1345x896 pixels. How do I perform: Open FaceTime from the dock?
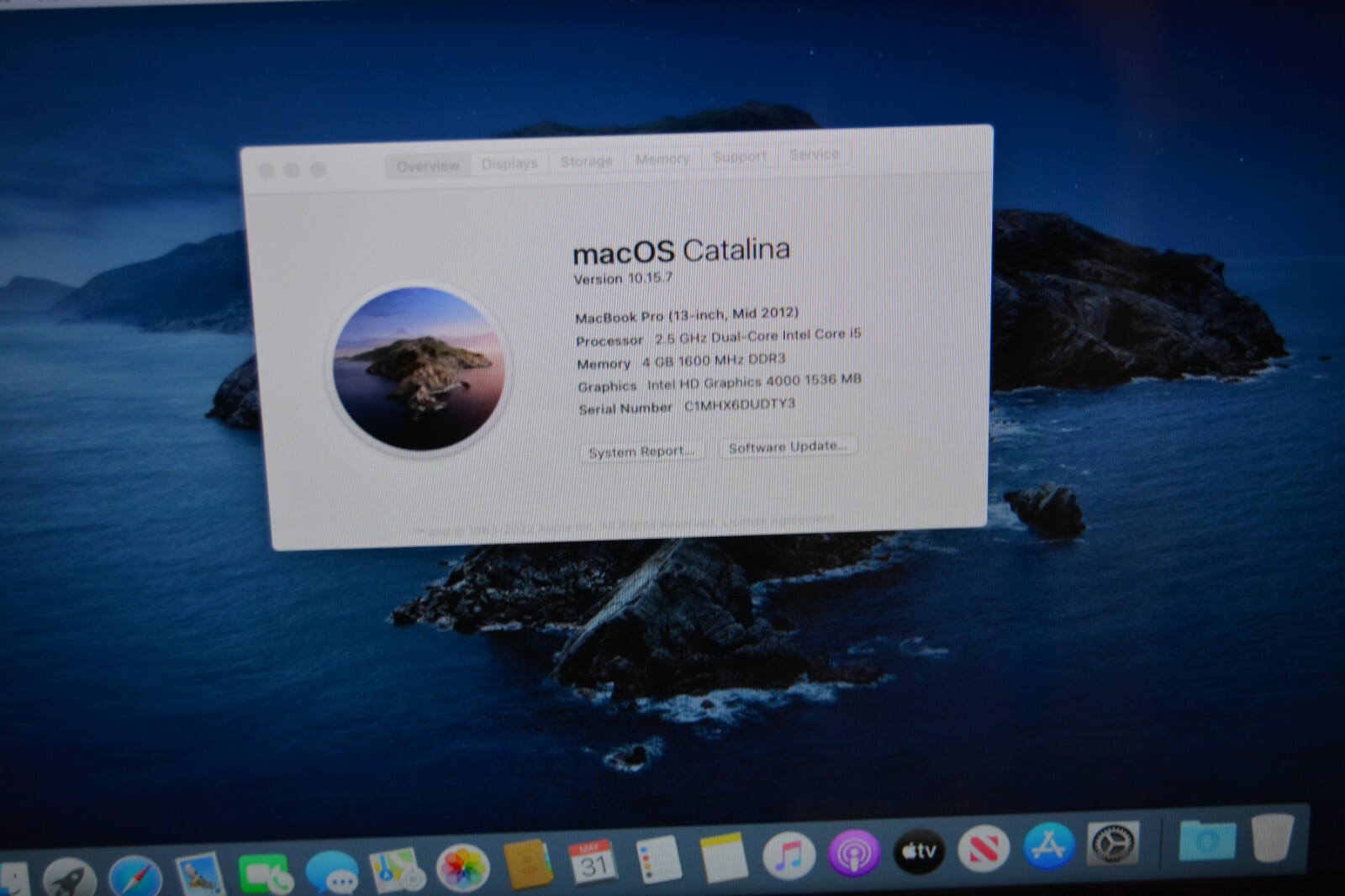(266, 874)
